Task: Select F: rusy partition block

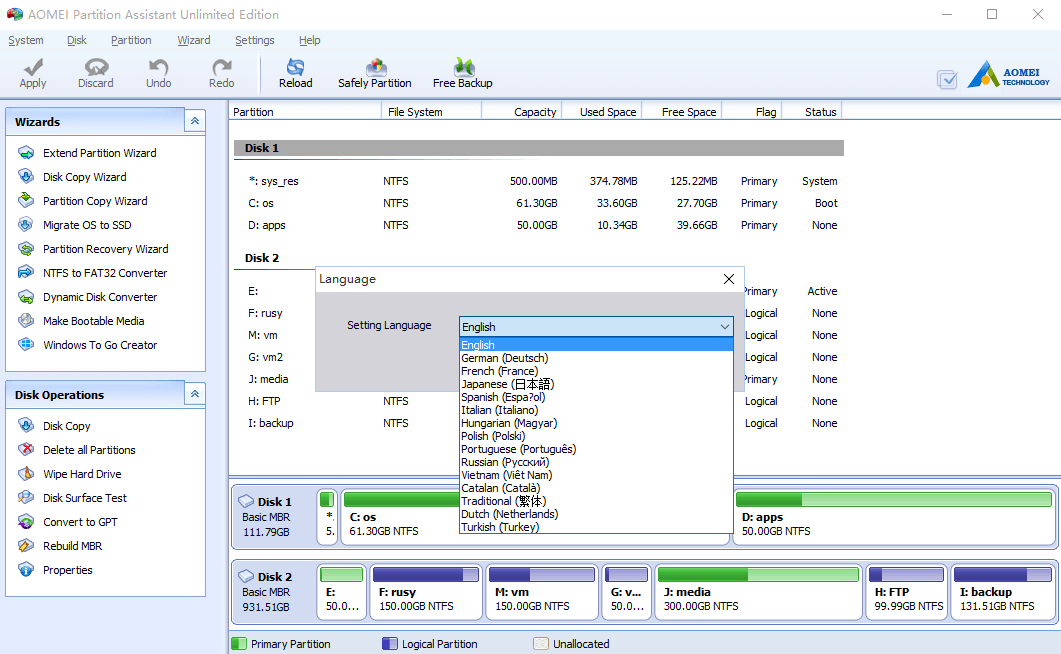Action: pos(426,592)
